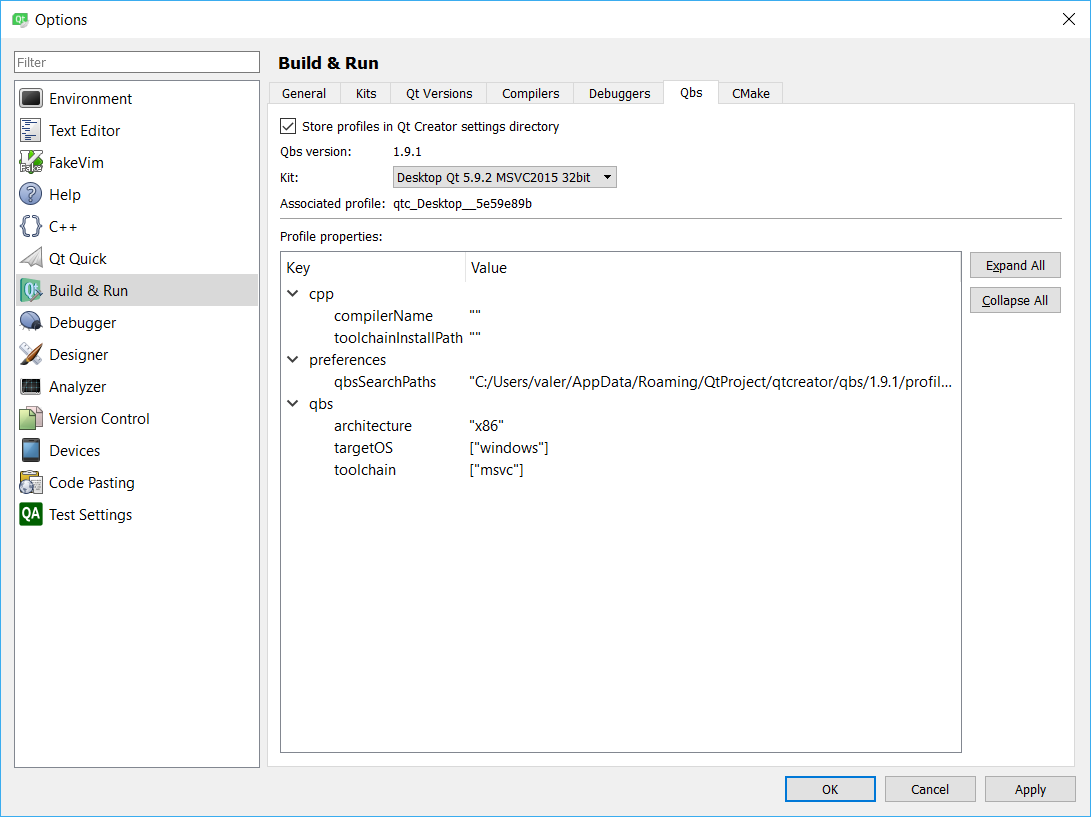Open the Test Settings QA icon
Viewport: 1091px width, 817px height.
click(x=31, y=514)
